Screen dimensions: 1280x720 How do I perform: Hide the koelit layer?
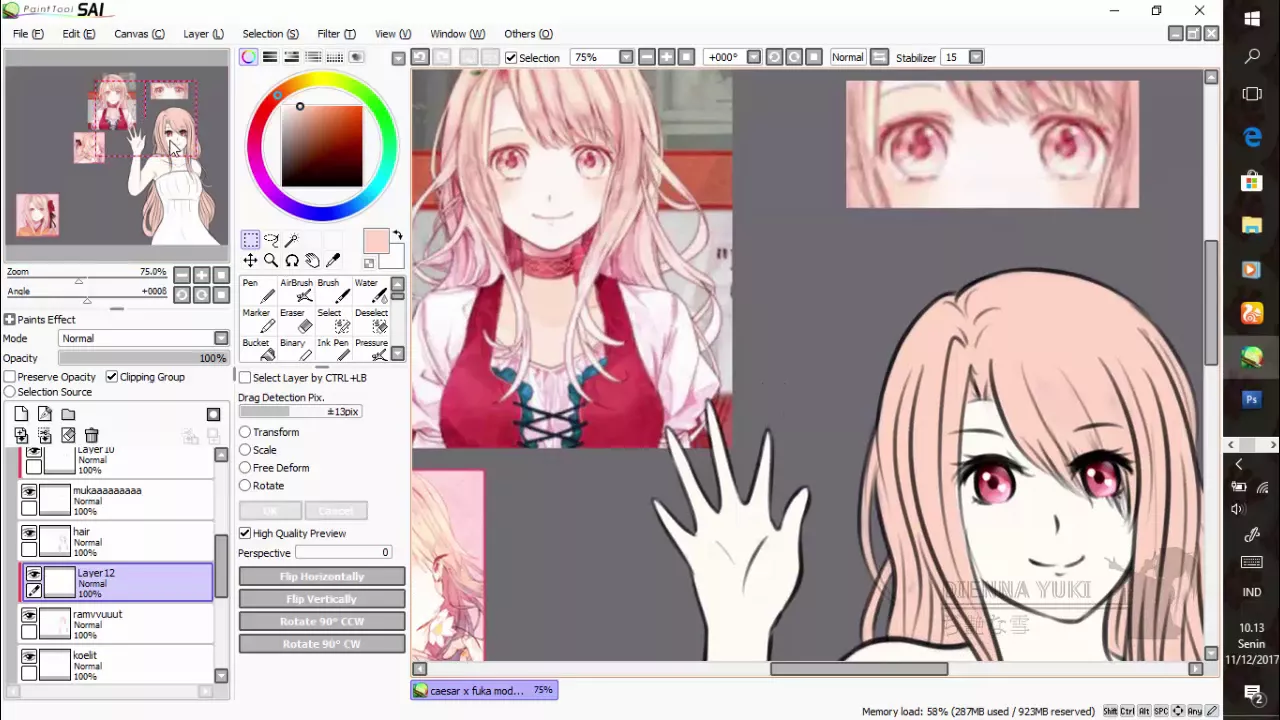[x=29, y=656]
